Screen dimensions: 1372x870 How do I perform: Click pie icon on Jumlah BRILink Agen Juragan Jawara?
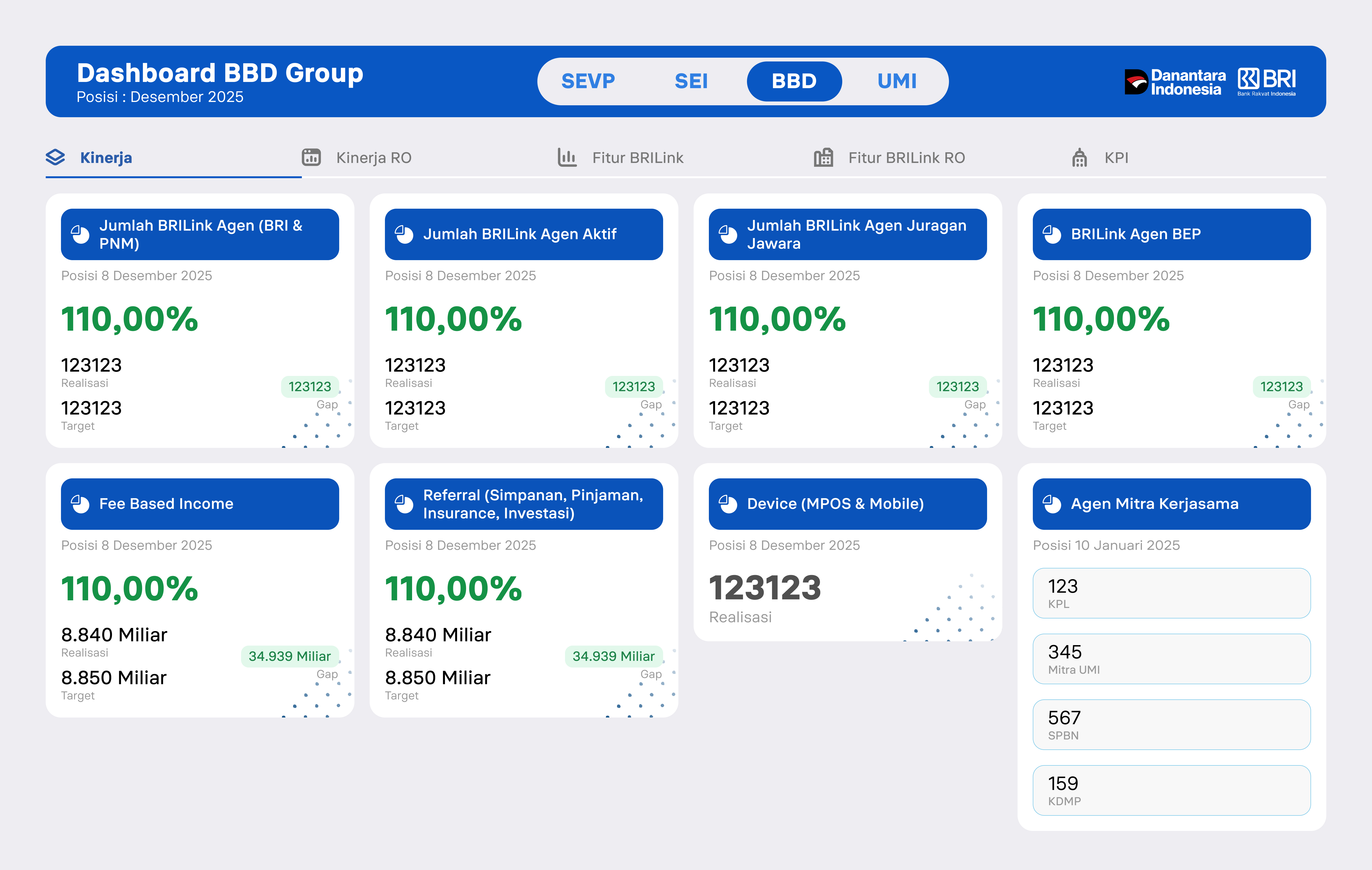click(728, 234)
